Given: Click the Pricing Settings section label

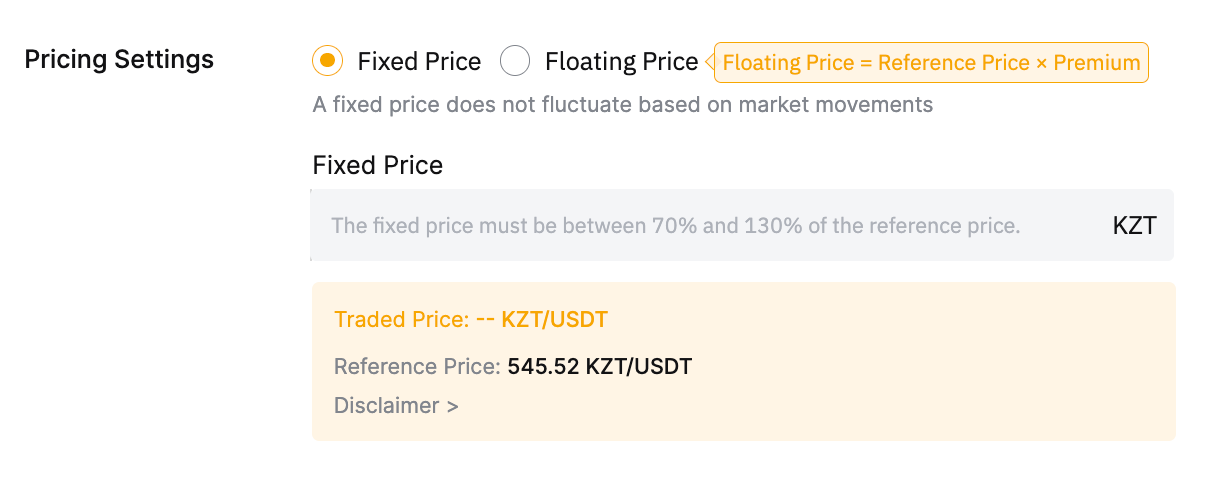Looking at the screenshot, I should coord(119,59).
